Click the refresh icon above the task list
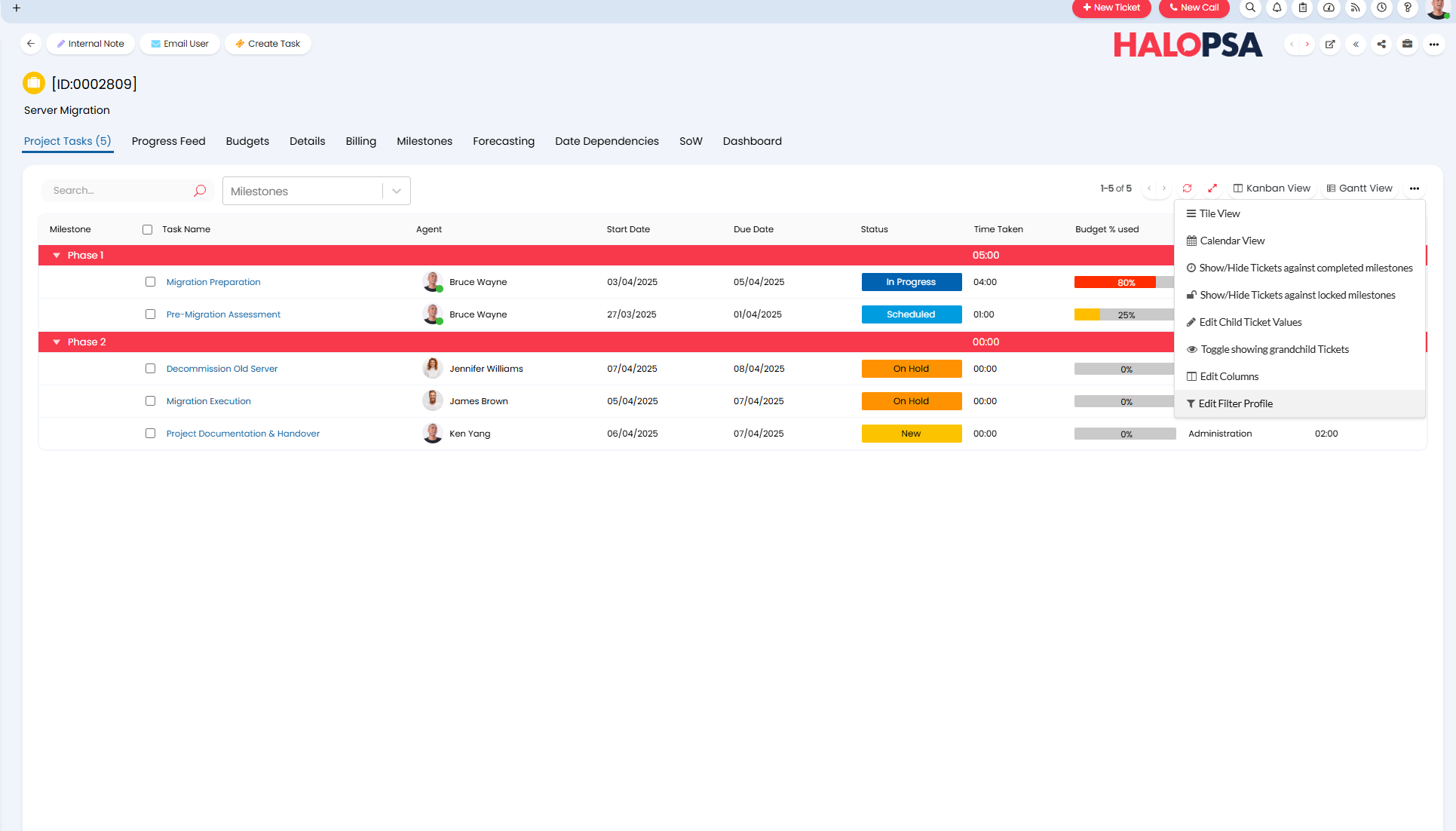This screenshot has height=831, width=1456. coord(1187,189)
